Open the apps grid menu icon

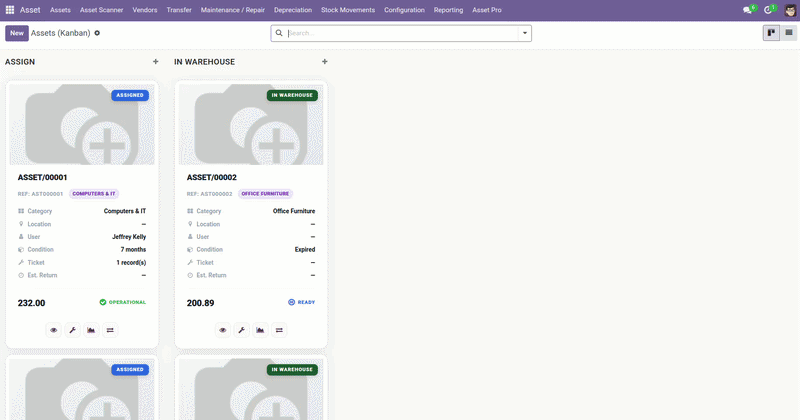point(10,10)
